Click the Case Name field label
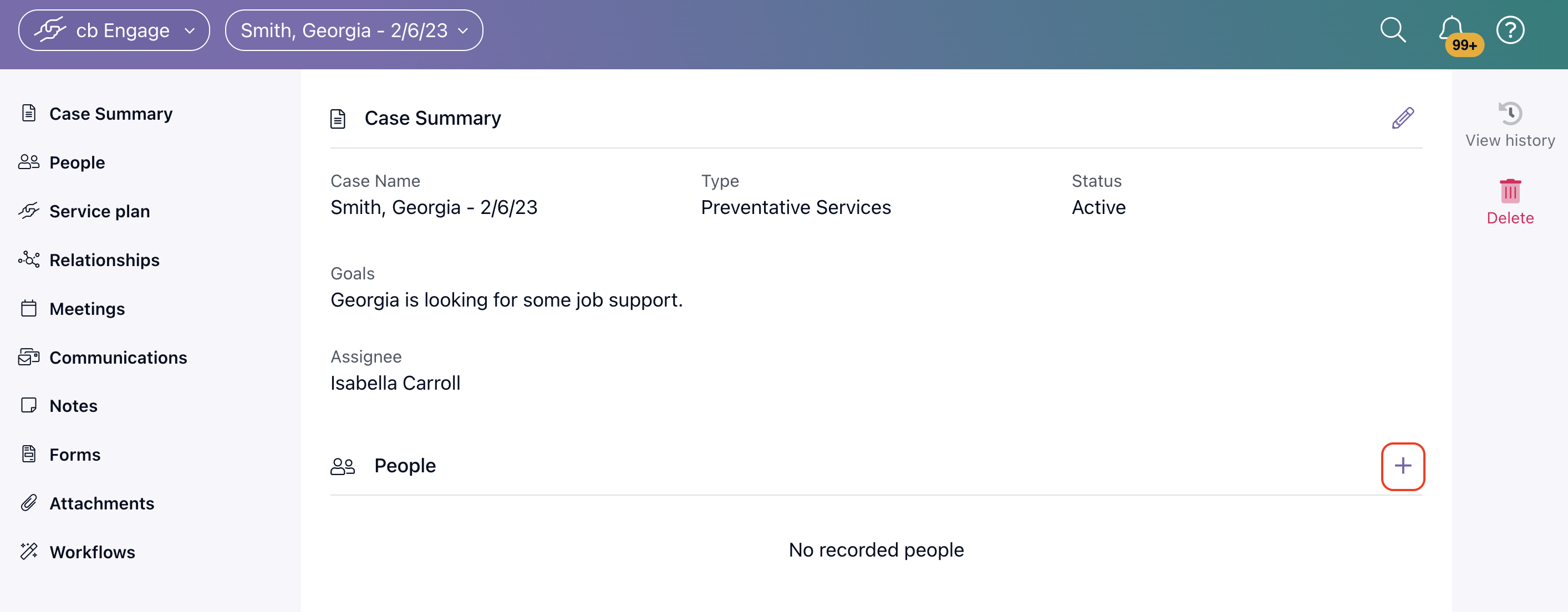Image resolution: width=1568 pixels, height=612 pixels. coord(375,181)
